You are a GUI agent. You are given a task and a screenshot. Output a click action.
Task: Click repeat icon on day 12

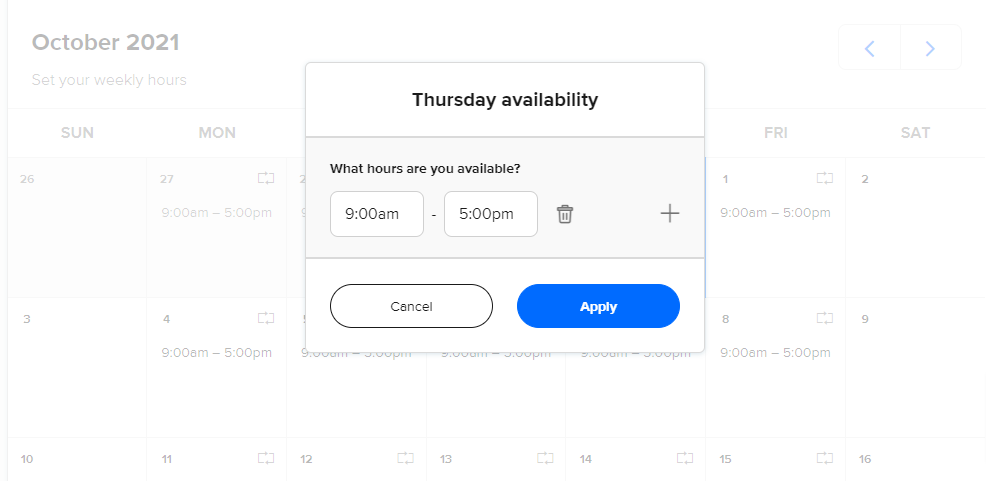pos(406,458)
